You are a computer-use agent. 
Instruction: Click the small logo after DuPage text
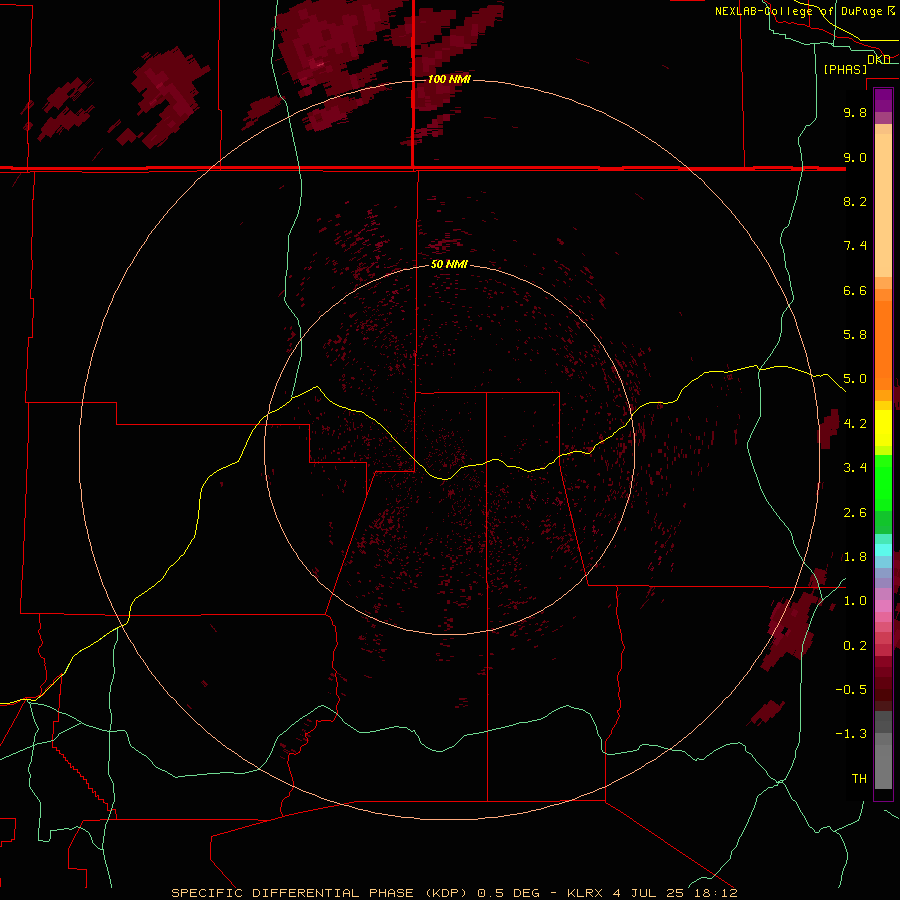pyautogui.click(x=891, y=11)
